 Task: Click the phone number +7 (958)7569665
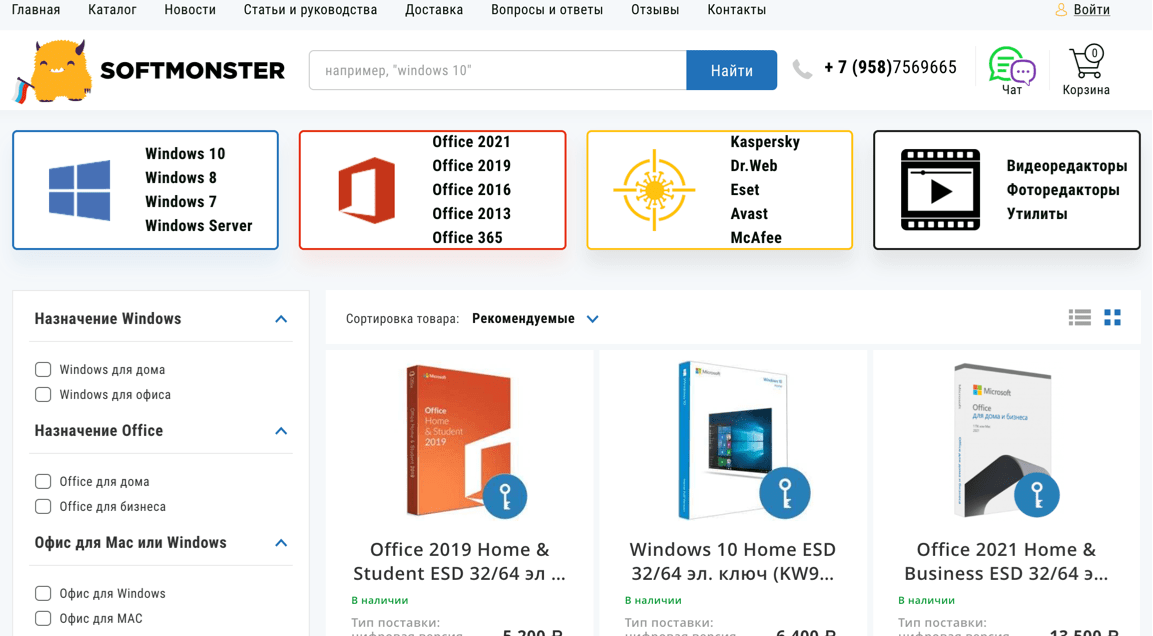[x=890, y=68]
